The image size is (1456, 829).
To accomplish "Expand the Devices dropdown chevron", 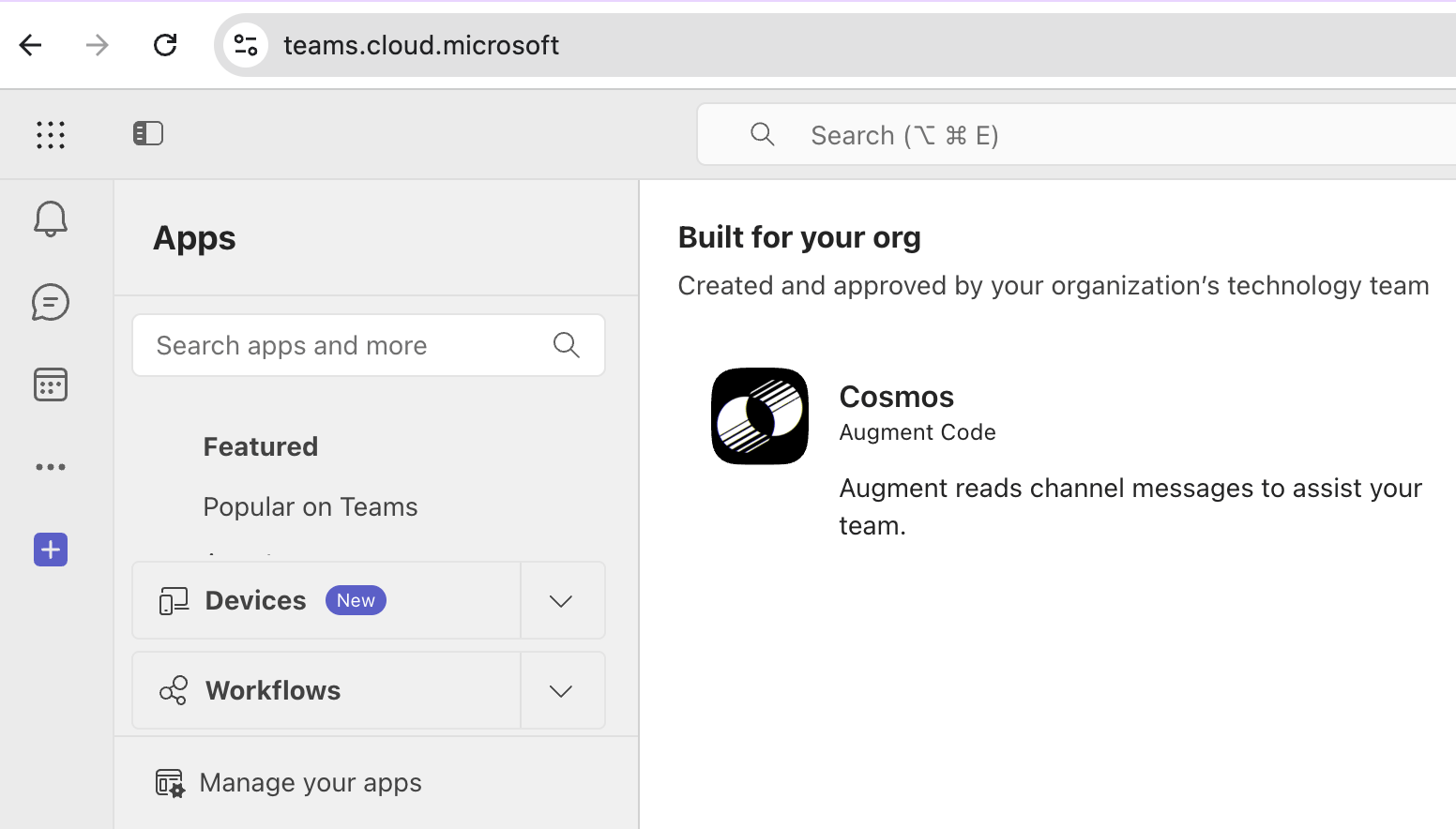I will click(562, 601).
